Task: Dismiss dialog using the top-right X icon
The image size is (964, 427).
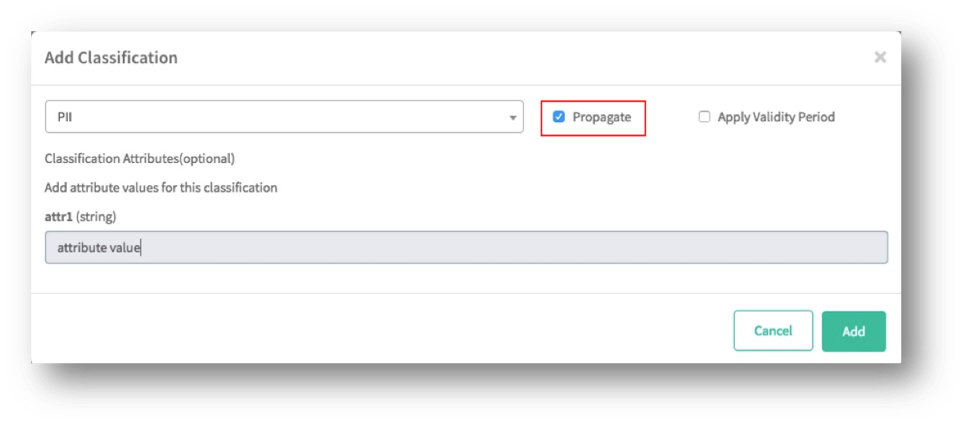Action: pos(880,58)
